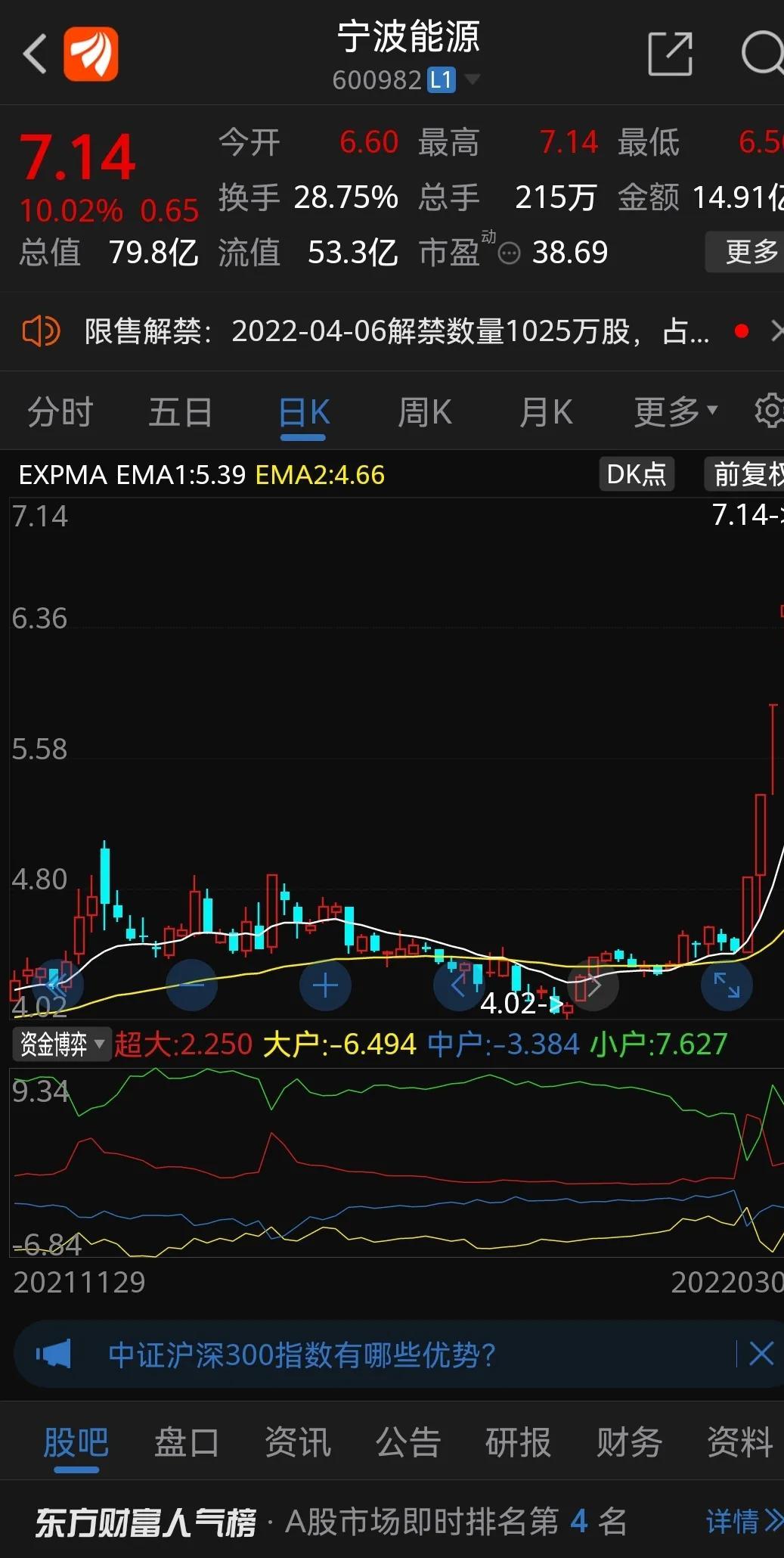Expand the 更多 chart period dropdown

(x=675, y=412)
